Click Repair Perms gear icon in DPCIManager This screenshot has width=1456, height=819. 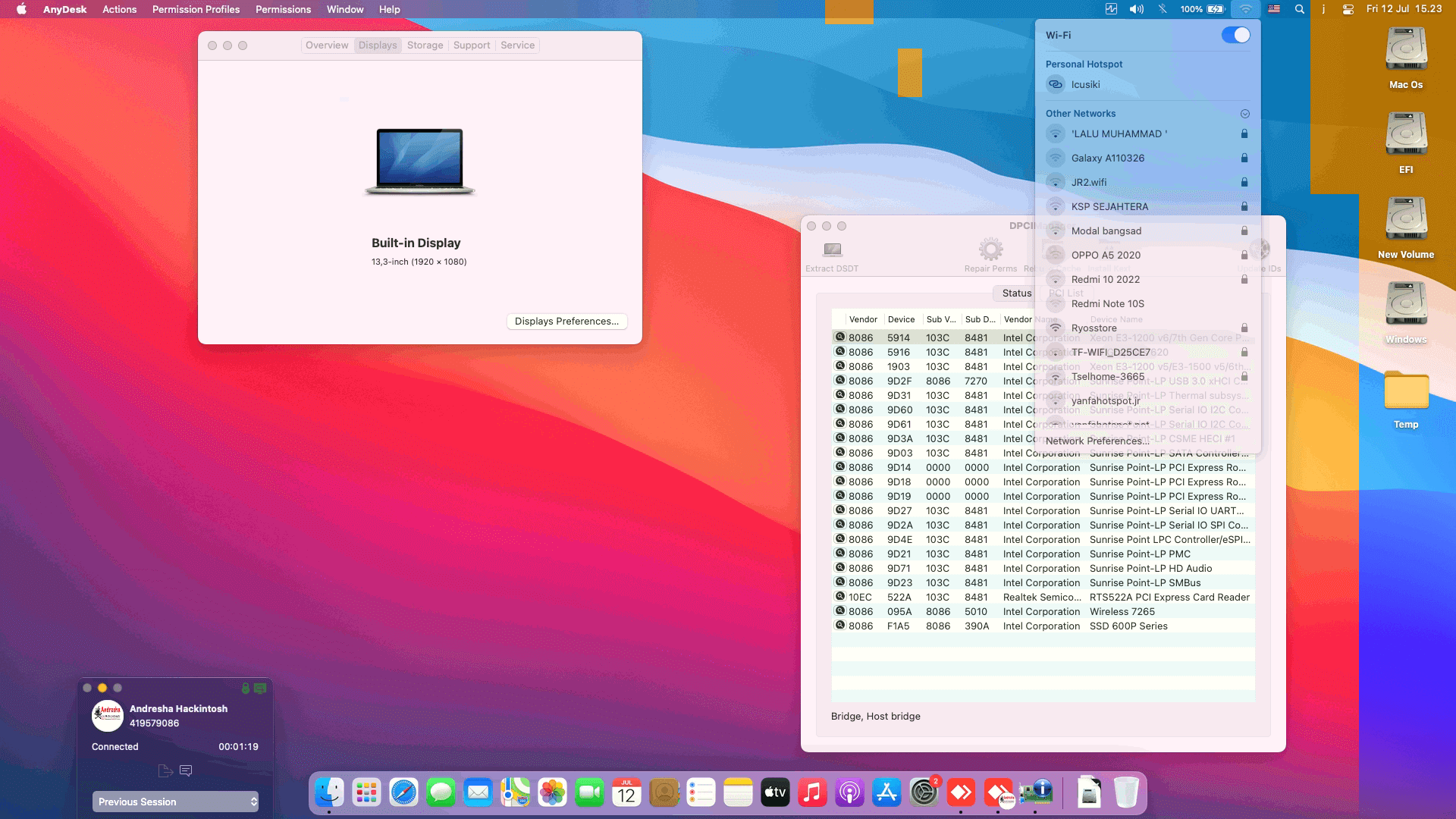[x=990, y=249]
